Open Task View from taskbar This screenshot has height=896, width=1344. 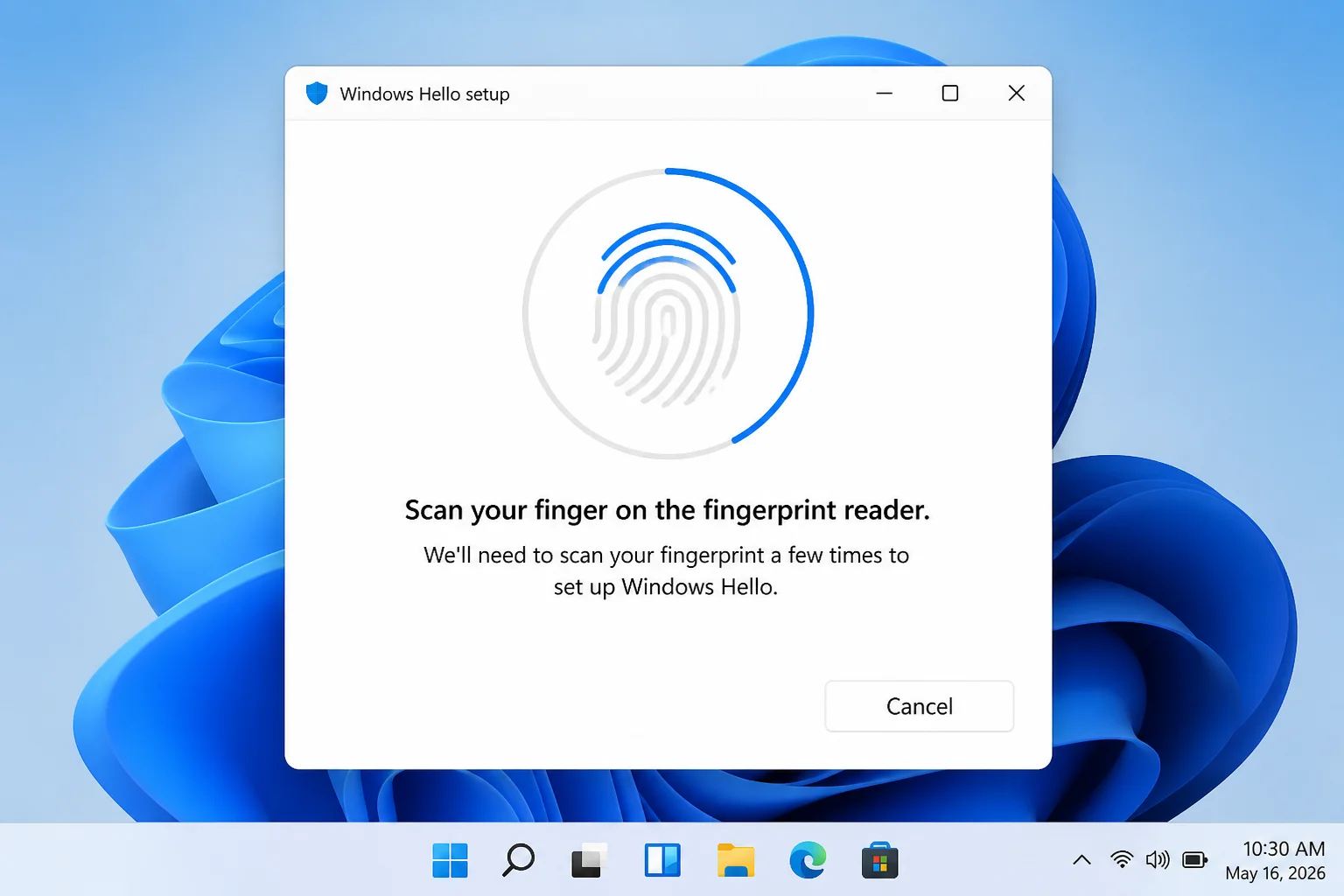[589, 860]
